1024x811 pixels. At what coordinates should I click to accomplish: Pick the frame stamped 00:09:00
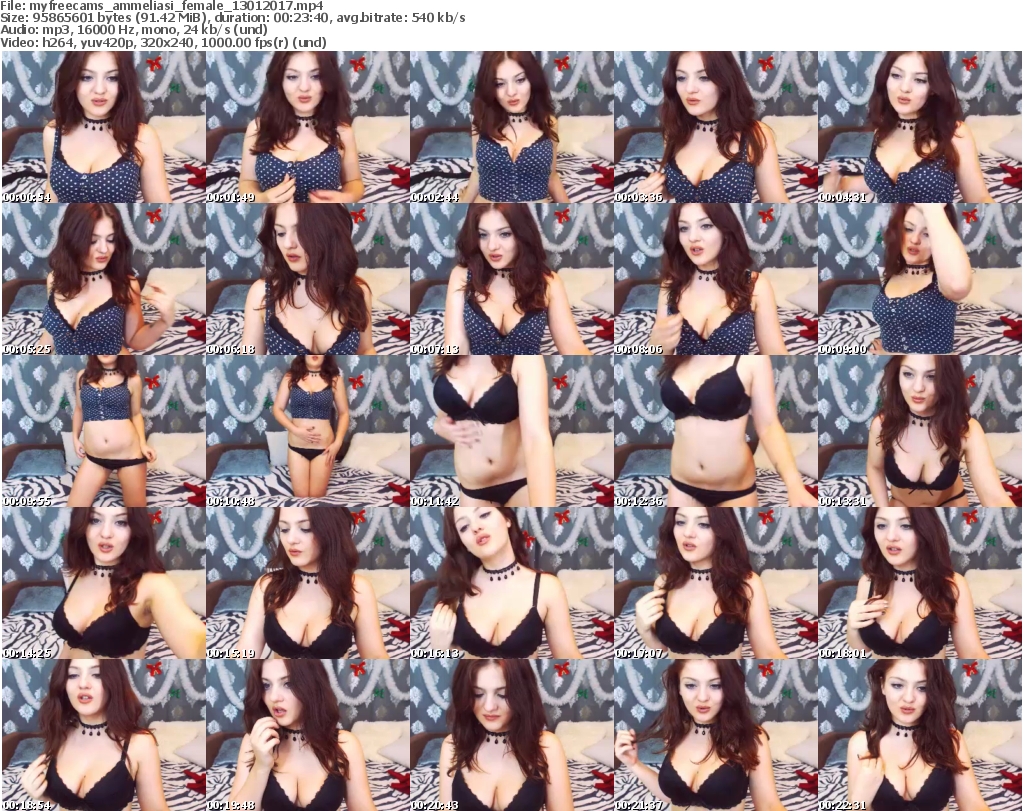click(x=919, y=279)
